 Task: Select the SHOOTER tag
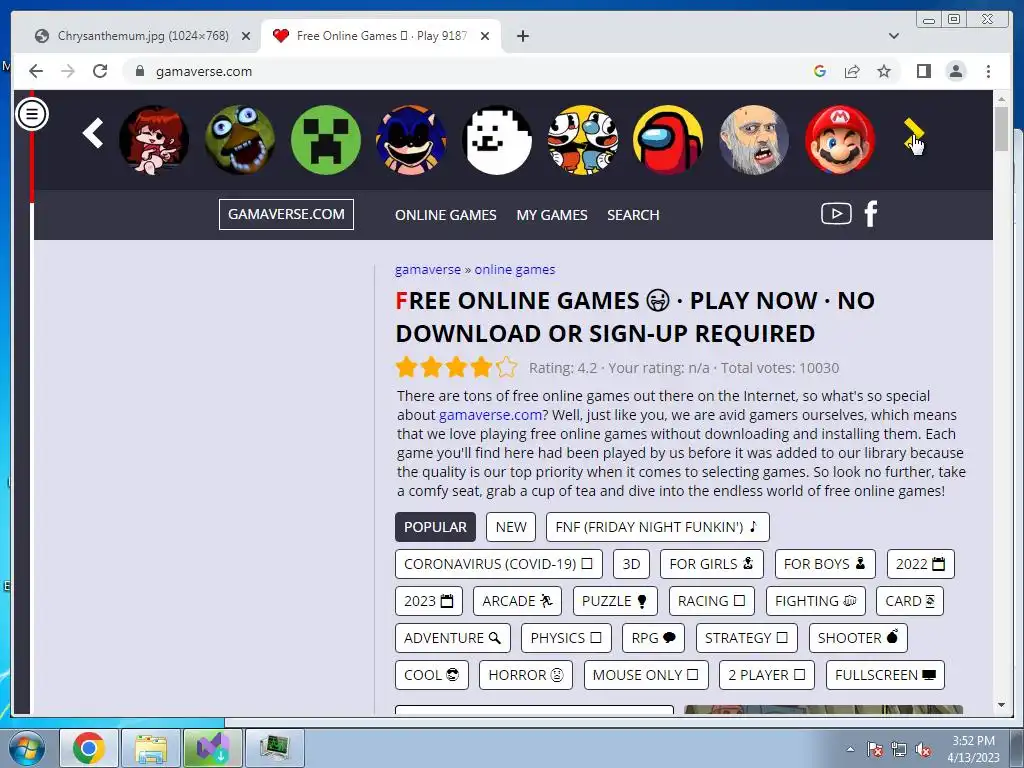click(858, 638)
